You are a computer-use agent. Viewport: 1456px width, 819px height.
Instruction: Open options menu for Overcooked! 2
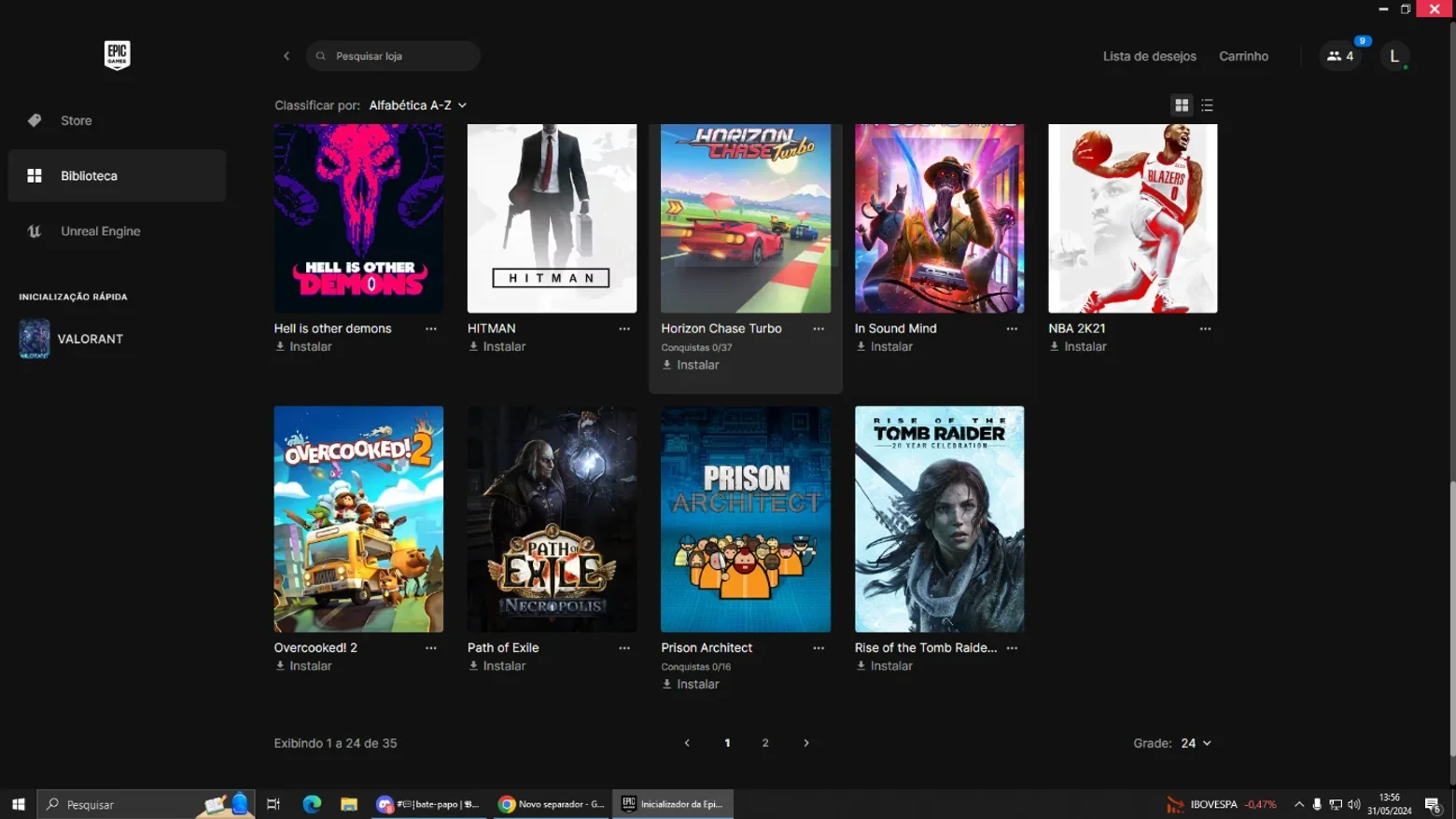pos(431,647)
